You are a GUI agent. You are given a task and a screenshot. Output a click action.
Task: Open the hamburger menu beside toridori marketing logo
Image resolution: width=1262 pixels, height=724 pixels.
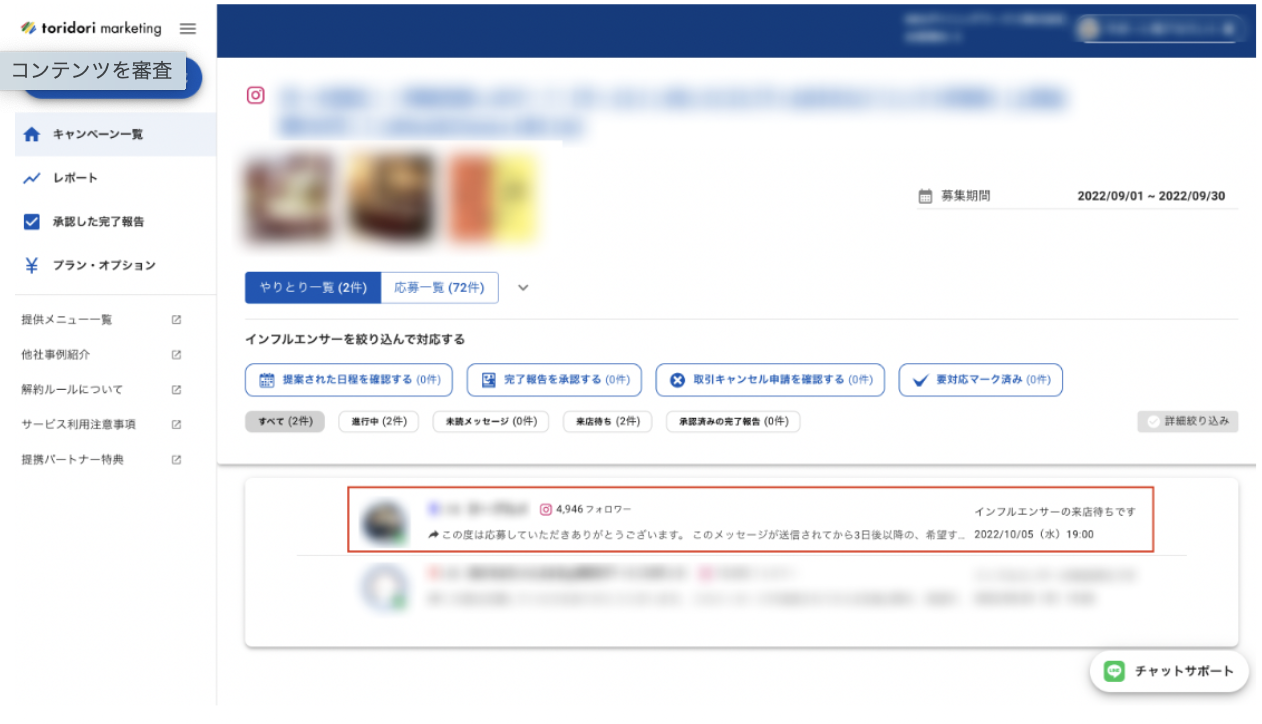click(187, 28)
